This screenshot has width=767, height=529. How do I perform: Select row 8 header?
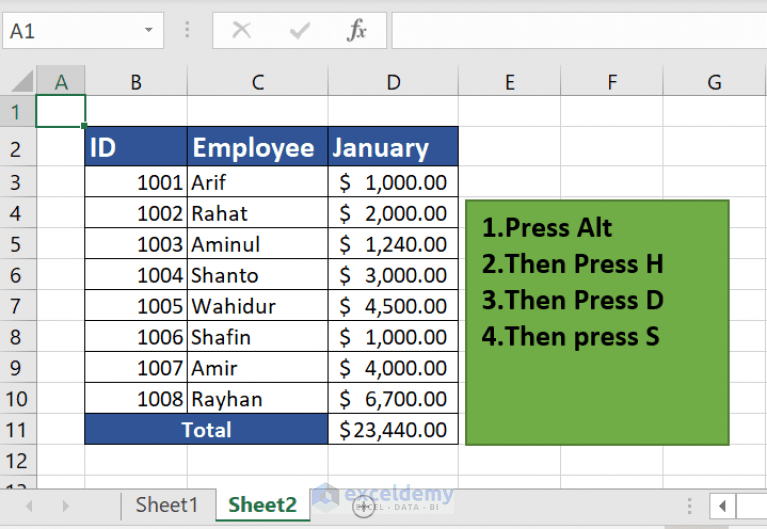point(18,336)
